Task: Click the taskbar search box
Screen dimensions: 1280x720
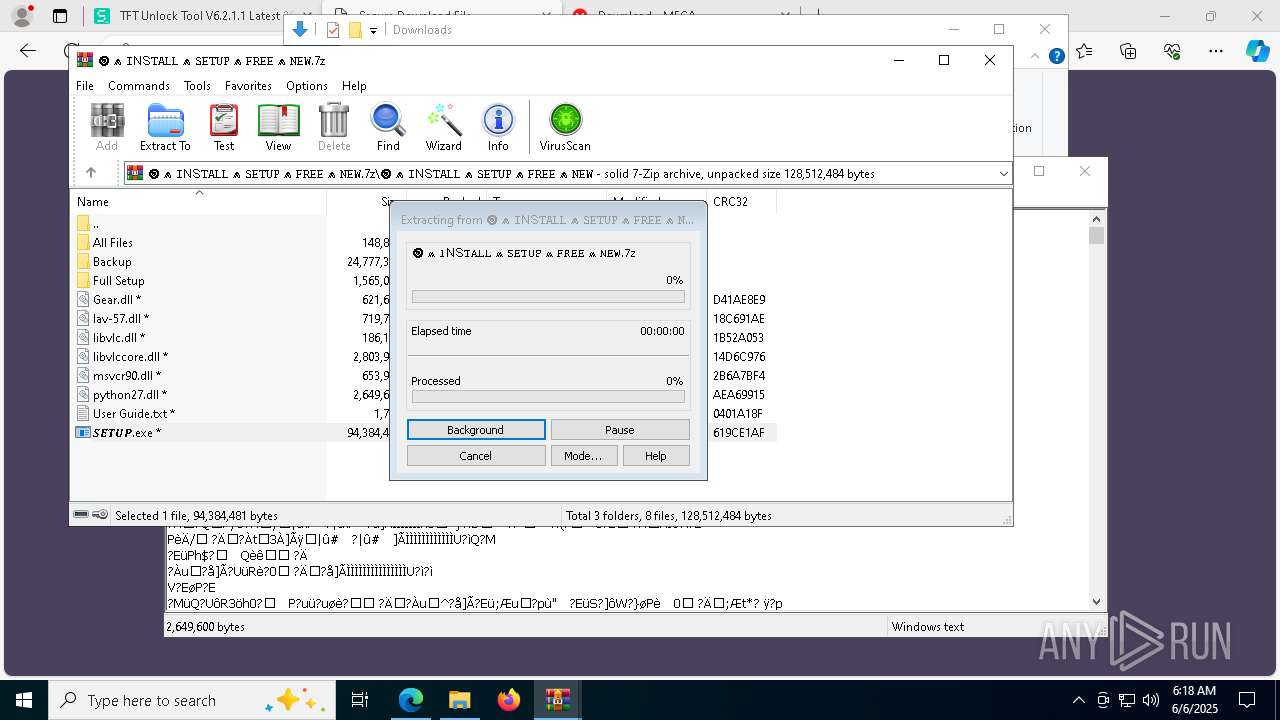Action: pyautogui.click(x=194, y=700)
